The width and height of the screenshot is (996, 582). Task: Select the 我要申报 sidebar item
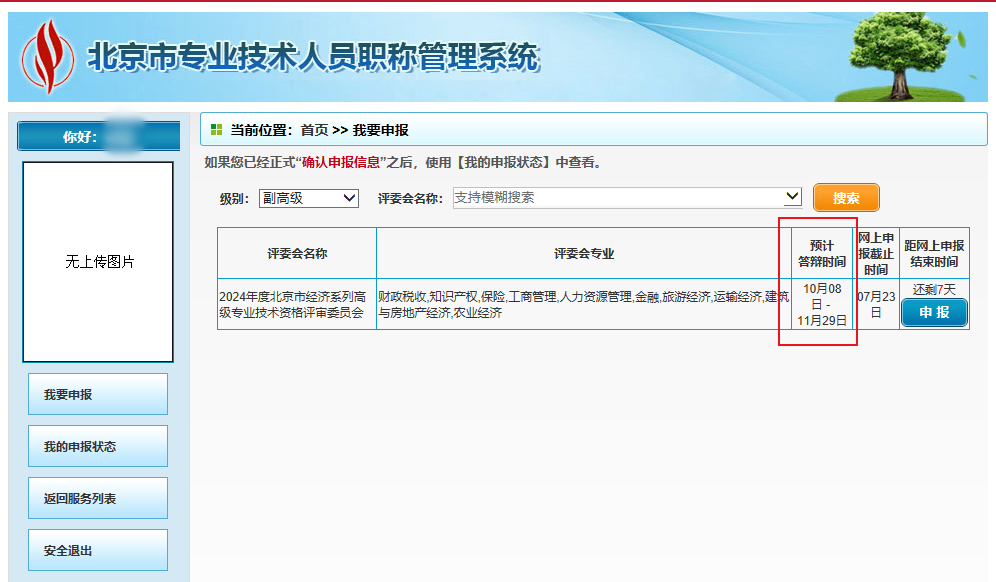click(97, 393)
